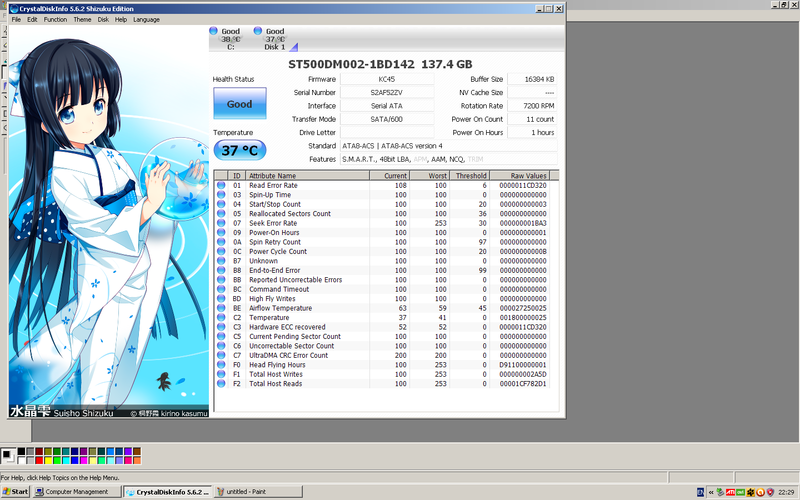Click status orb for Head Flying Hours row
This screenshot has height=500, width=800.
(221, 365)
